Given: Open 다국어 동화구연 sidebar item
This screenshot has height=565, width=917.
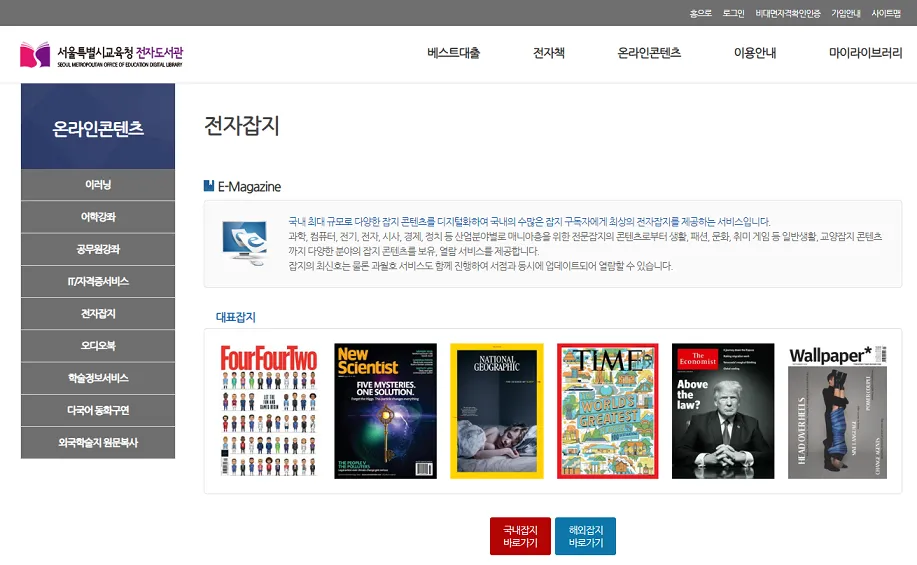Looking at the screenshot, I should (98, 411).
